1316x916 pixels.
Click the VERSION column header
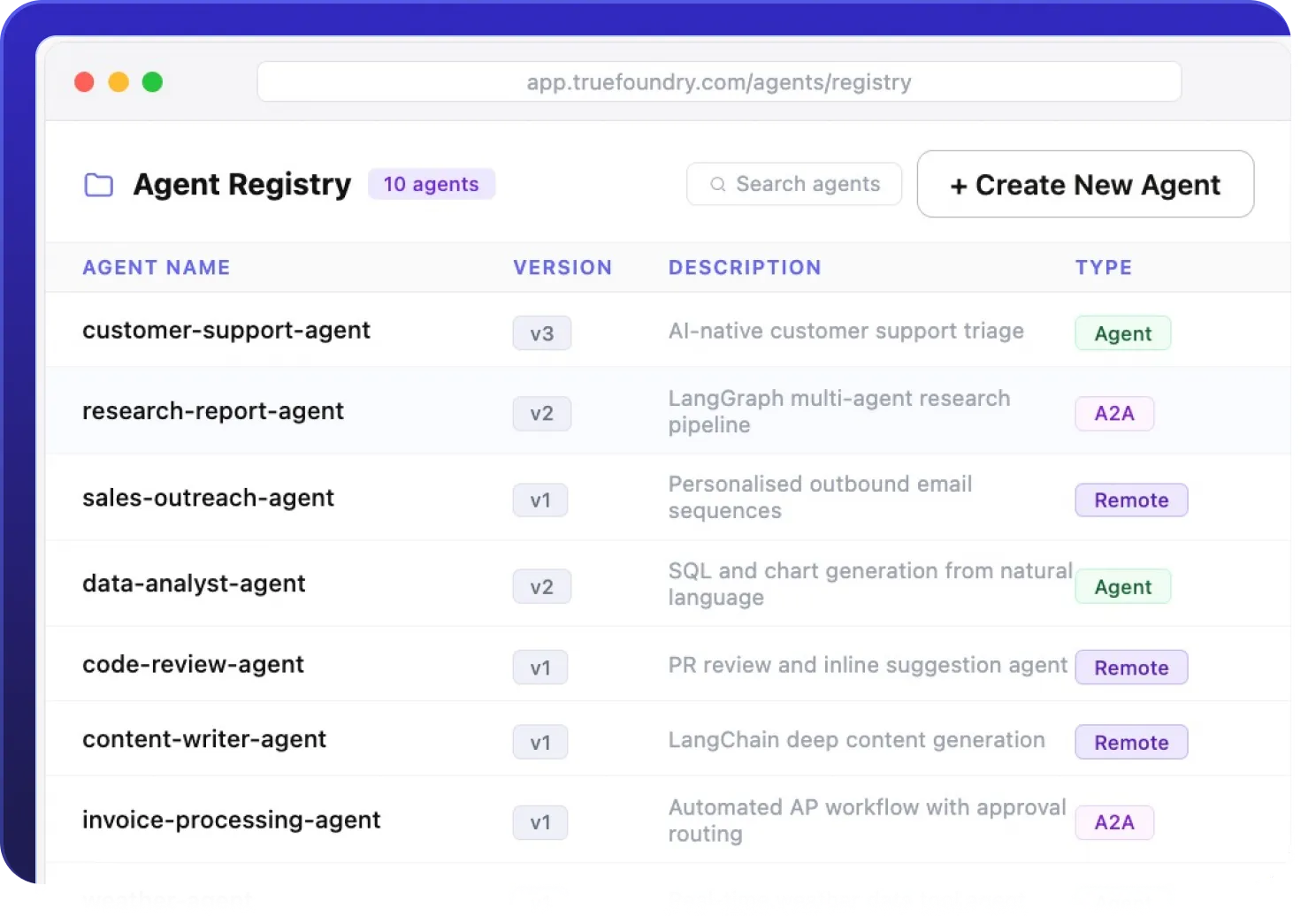click(x=562, y=267)
